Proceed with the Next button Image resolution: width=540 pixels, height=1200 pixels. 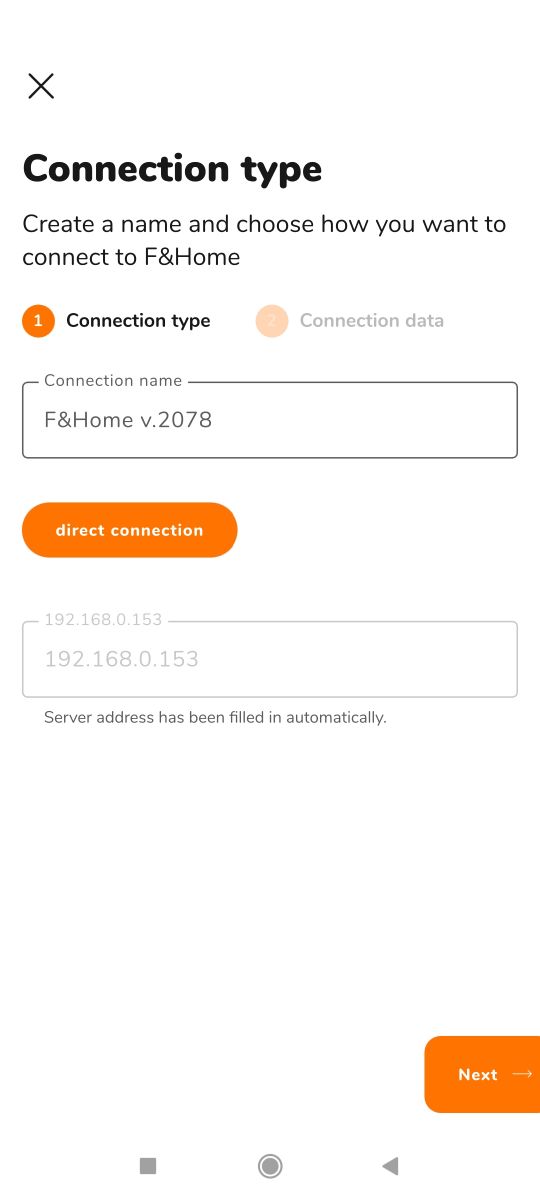482,1074
